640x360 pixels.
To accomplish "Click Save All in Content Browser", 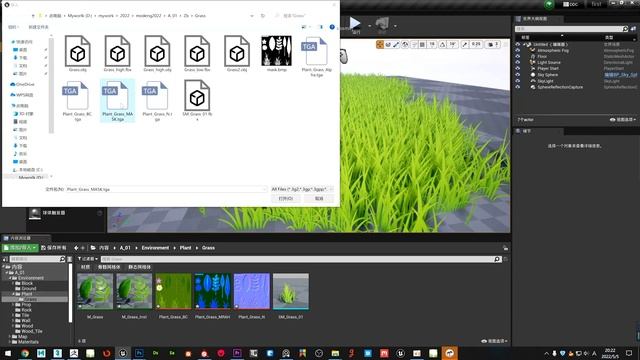I will click(x=54, y=248).
